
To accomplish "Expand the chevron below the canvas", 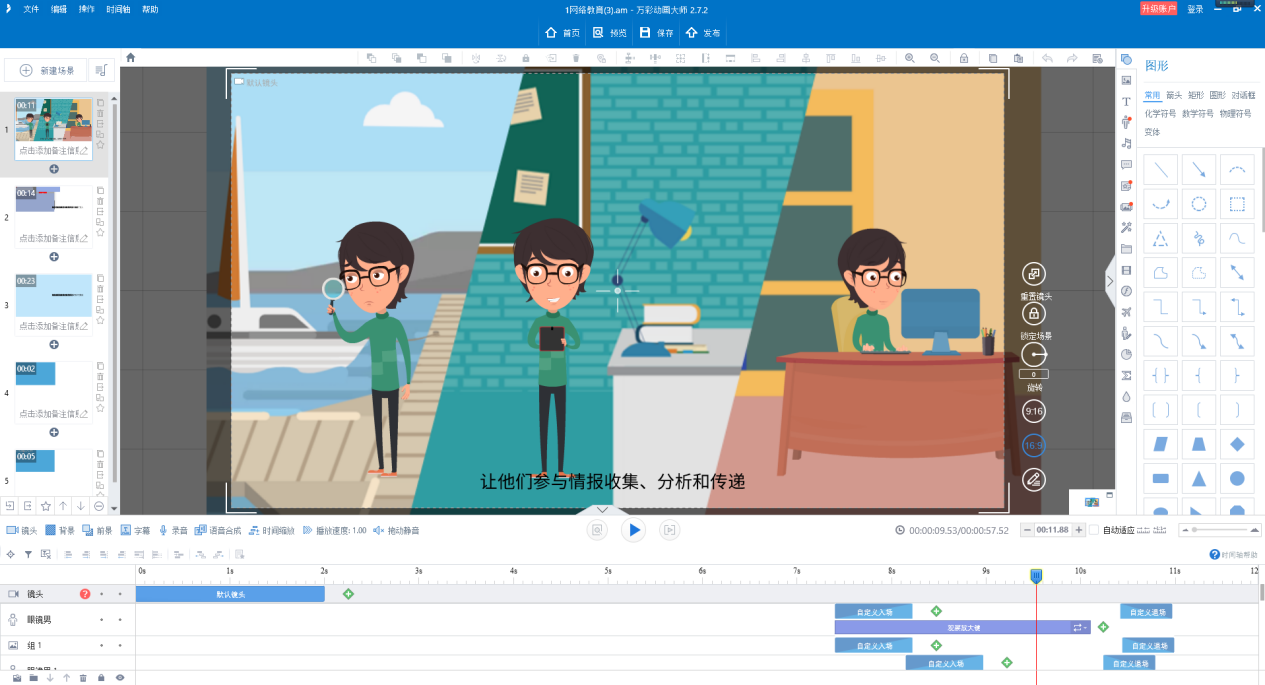I will [601, 510].
